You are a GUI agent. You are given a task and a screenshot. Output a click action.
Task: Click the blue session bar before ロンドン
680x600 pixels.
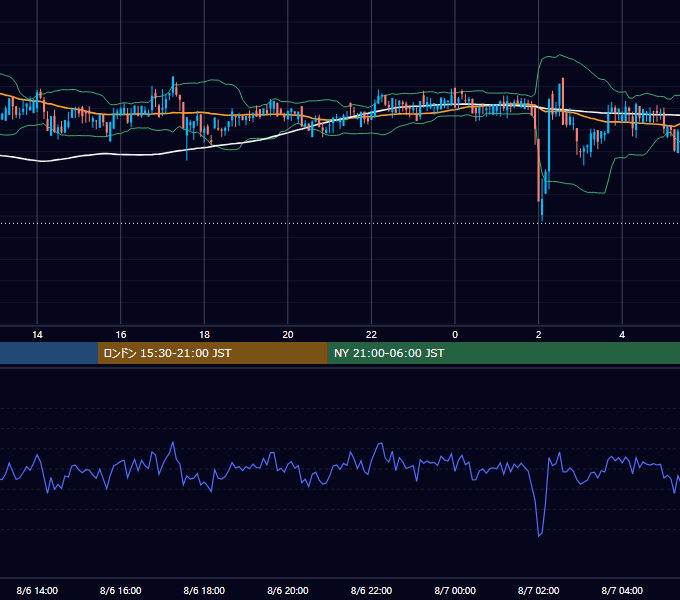coord(49,353)
